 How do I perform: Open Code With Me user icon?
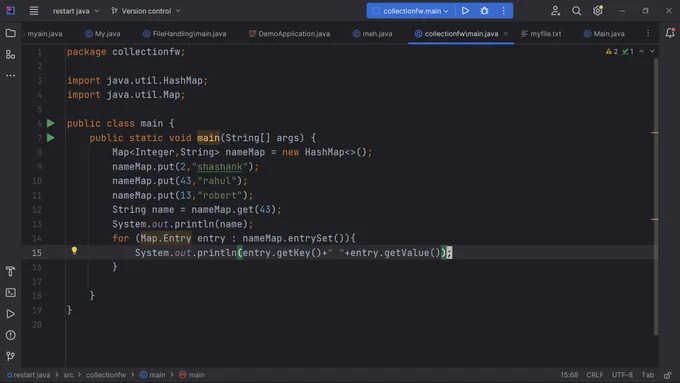click(x=556, y=11)
